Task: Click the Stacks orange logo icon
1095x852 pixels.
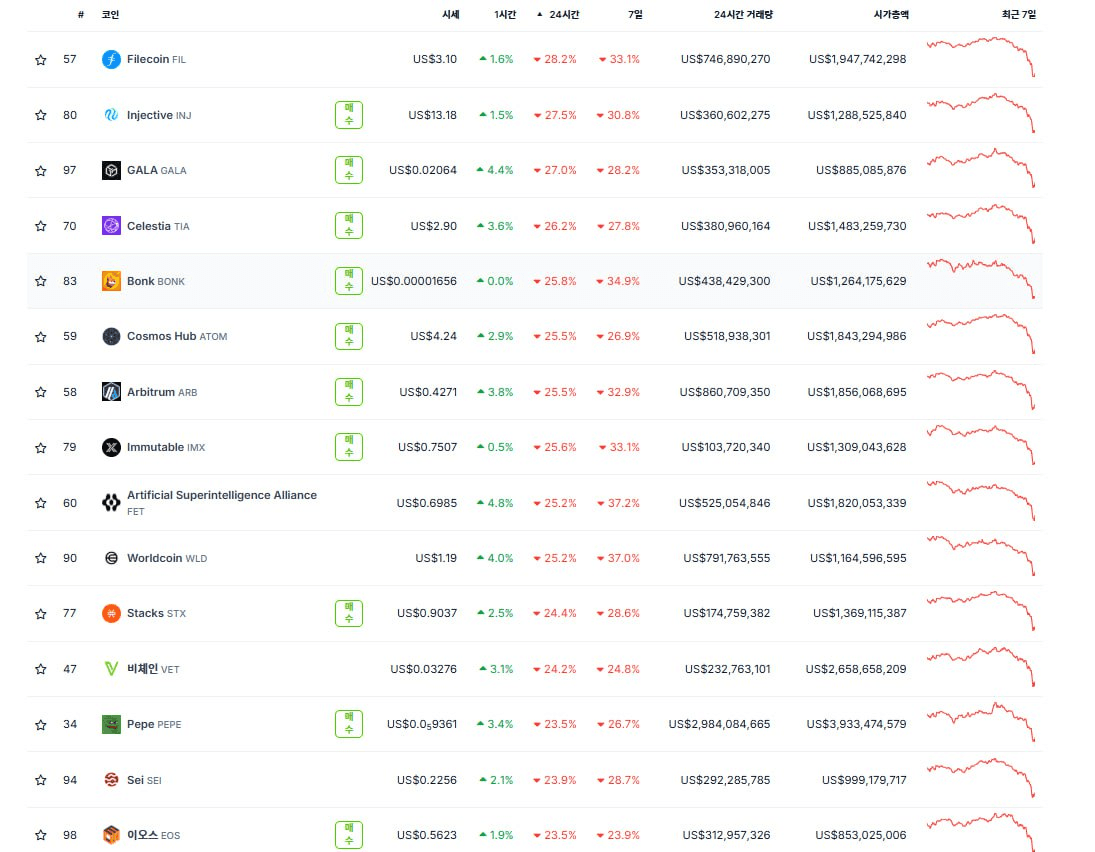Action: coord(111,613)
